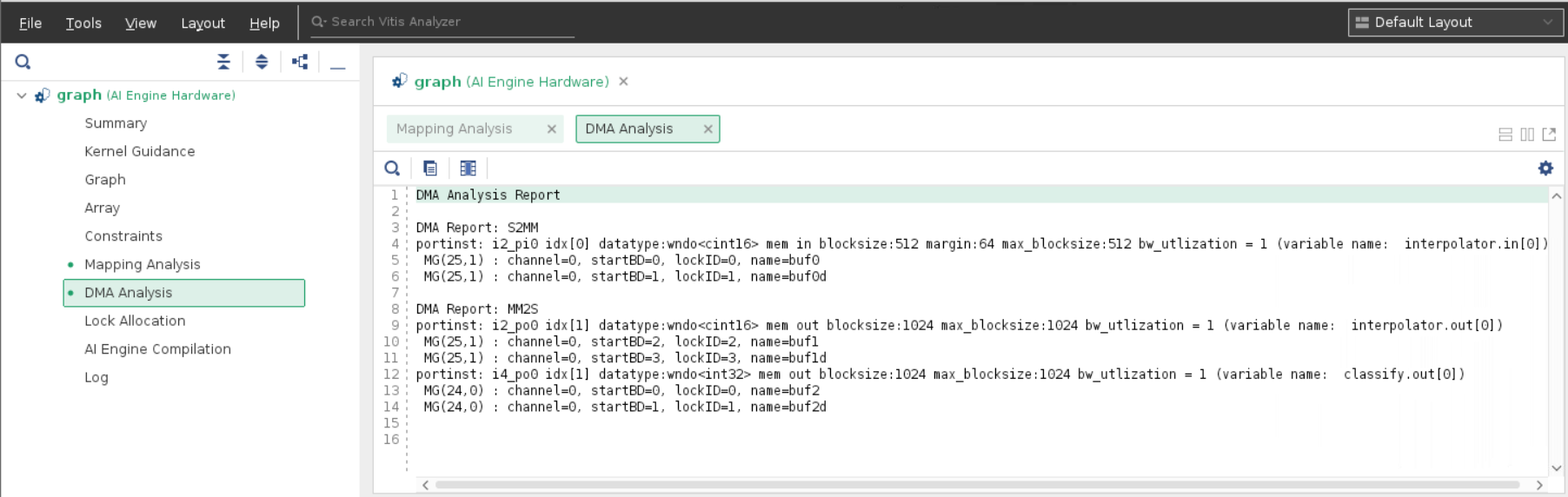Select Mapping Analysis in the sidebar tree
The height and width of the screenshot is (497, 1568).
click(x=143, y=264)
